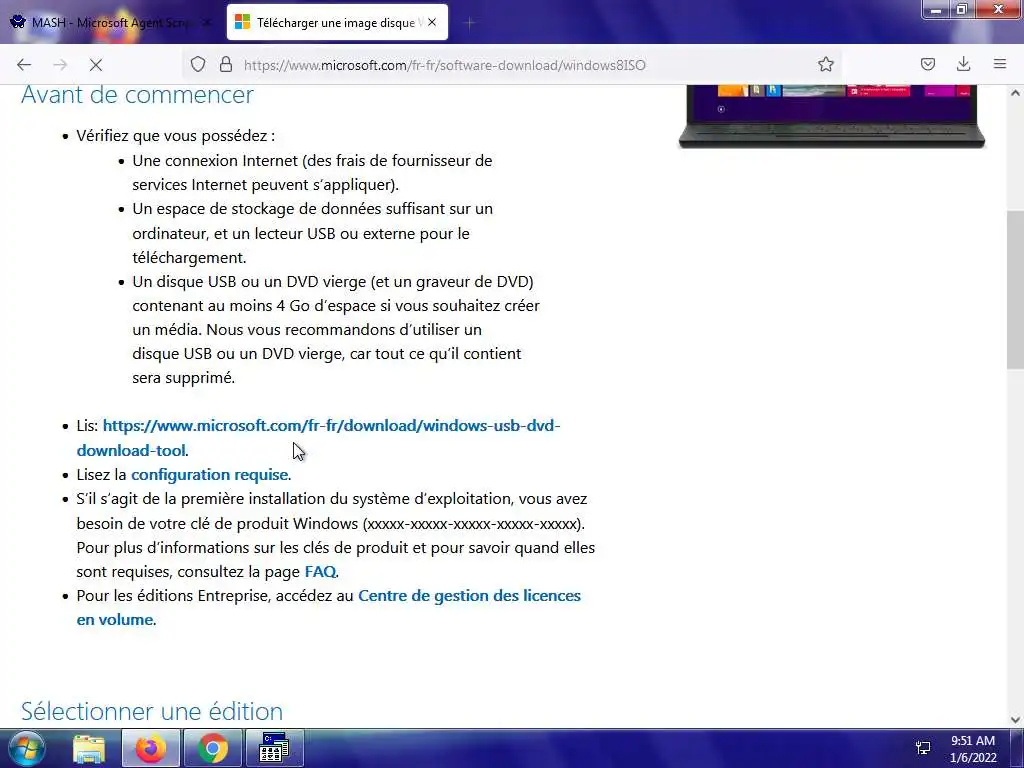Stop loading the current page
Image resolution: width=1024 pixels, height=768 pixels.
(95, 65)
